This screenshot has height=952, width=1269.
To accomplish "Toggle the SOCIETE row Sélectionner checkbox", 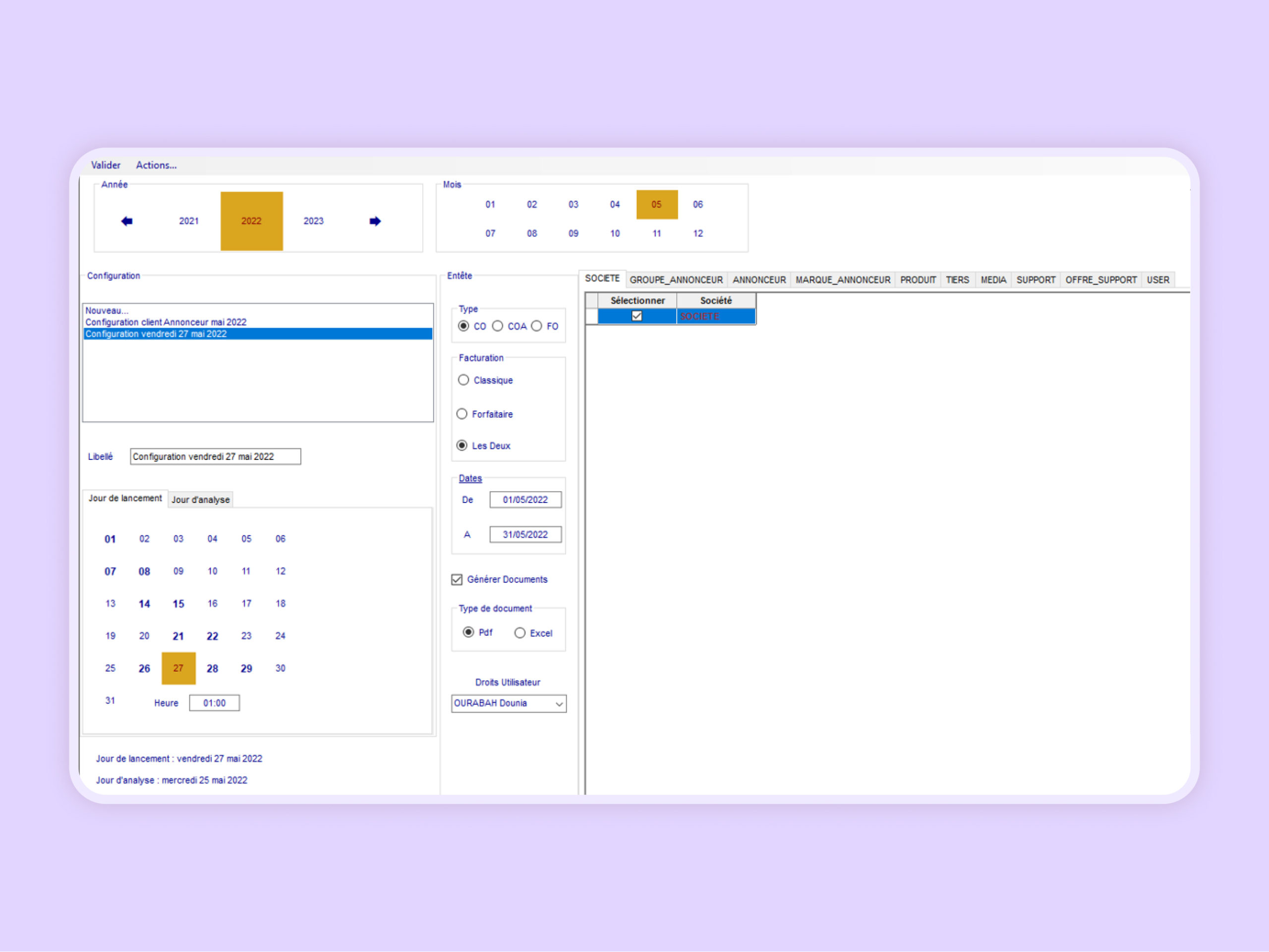I will 637,317.
